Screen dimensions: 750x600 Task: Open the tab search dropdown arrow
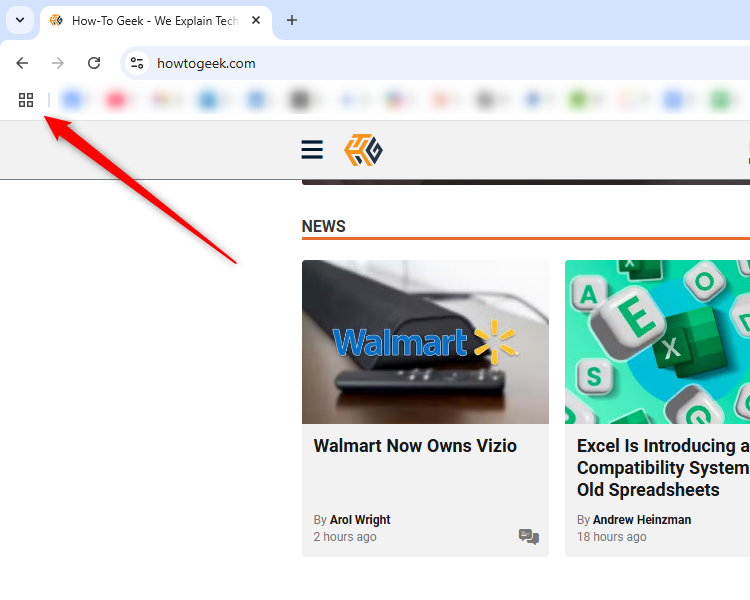pyautogui.click(x=20, y=21)
